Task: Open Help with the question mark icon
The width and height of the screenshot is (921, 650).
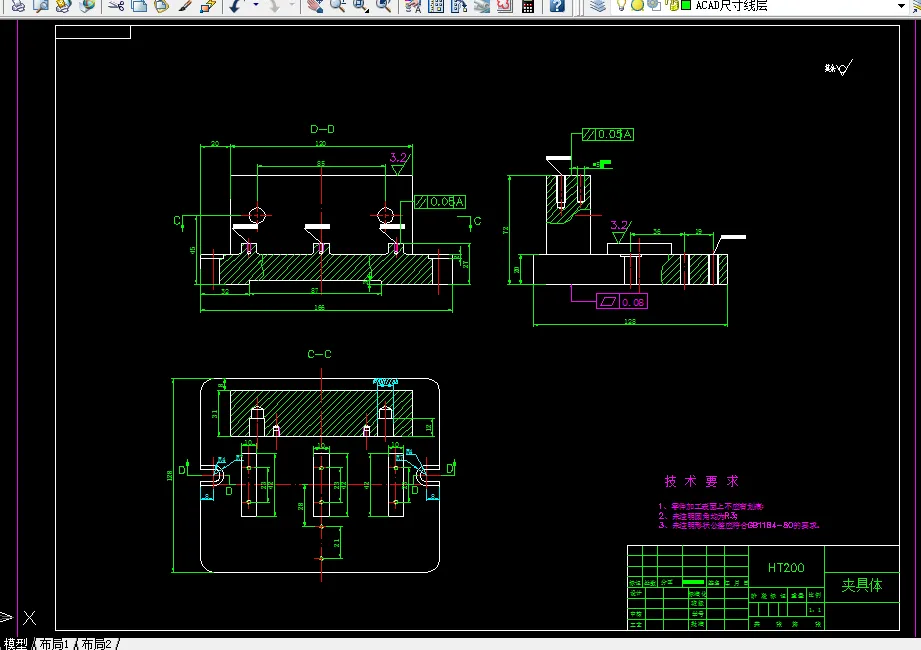Action: pos(557,6)
